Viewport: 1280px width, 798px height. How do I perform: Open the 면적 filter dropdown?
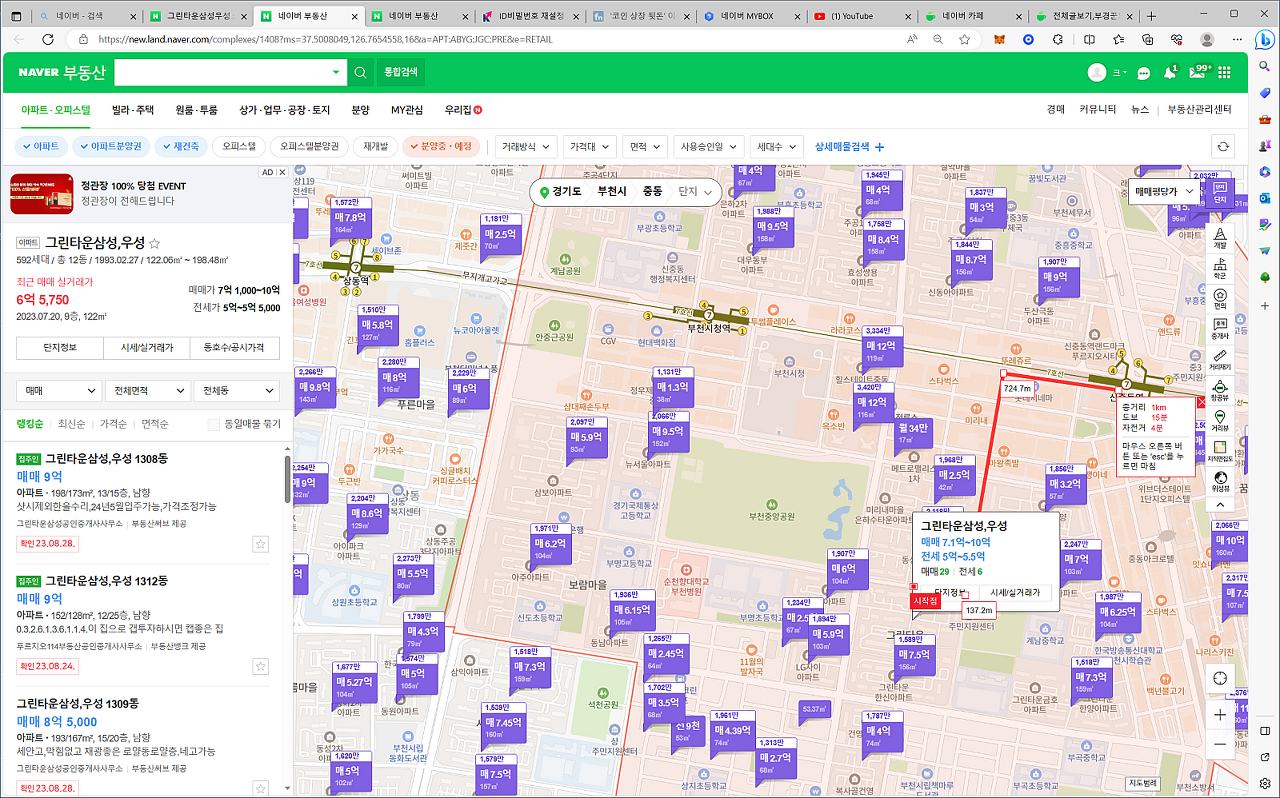click(644, 146)
